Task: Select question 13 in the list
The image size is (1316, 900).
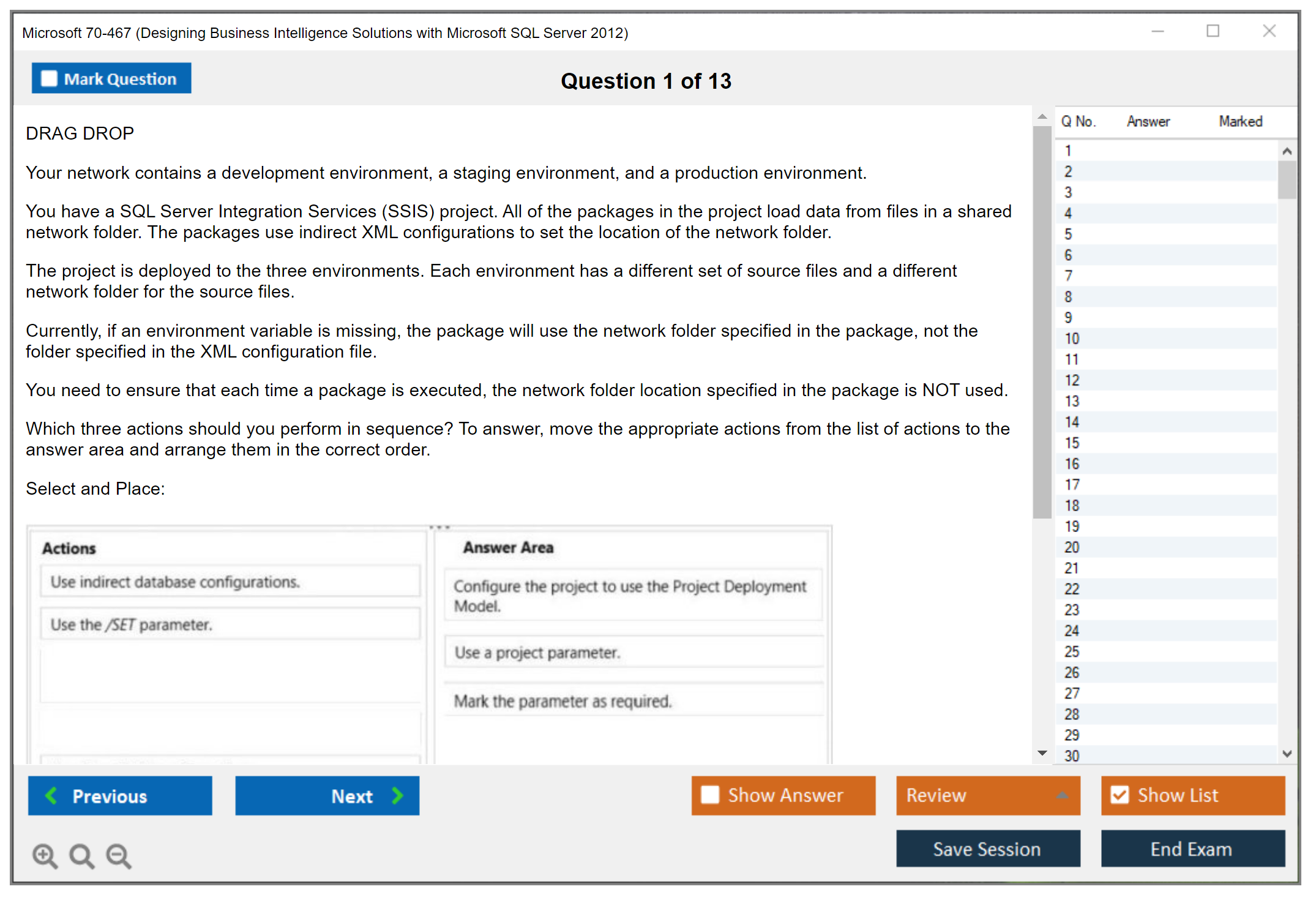Action: click(x=1072, y=401)
